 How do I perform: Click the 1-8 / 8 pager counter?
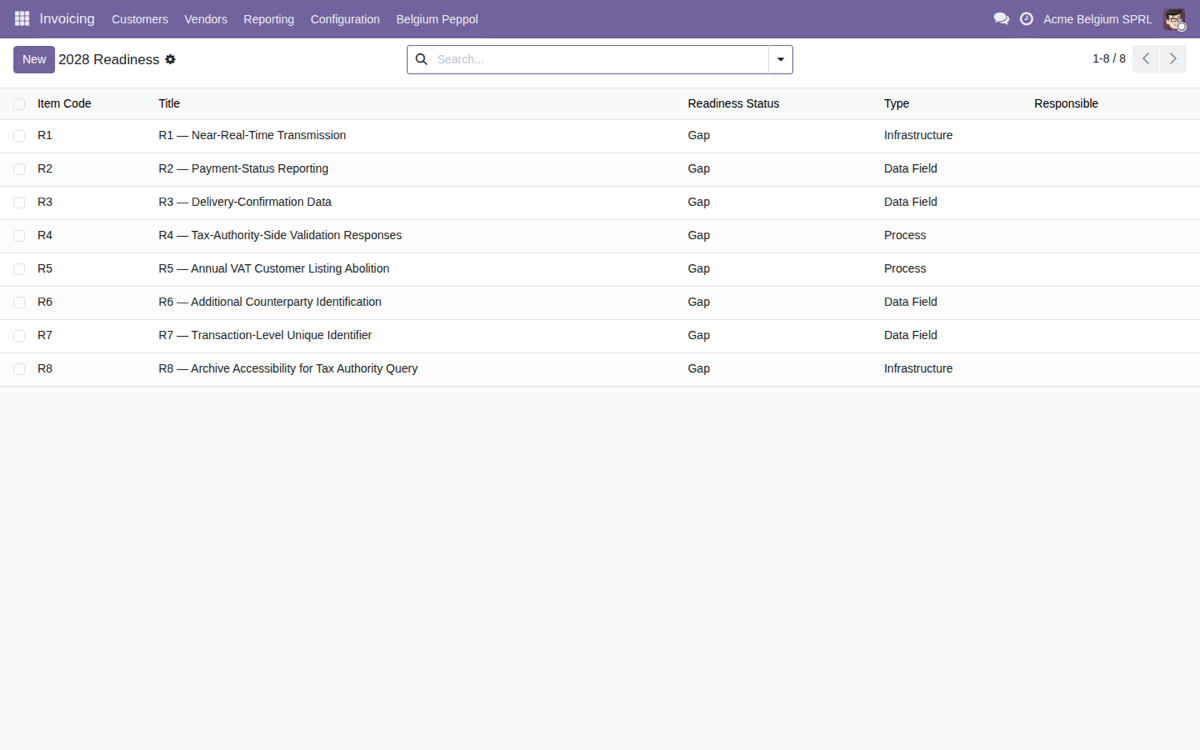point(1109,59)
